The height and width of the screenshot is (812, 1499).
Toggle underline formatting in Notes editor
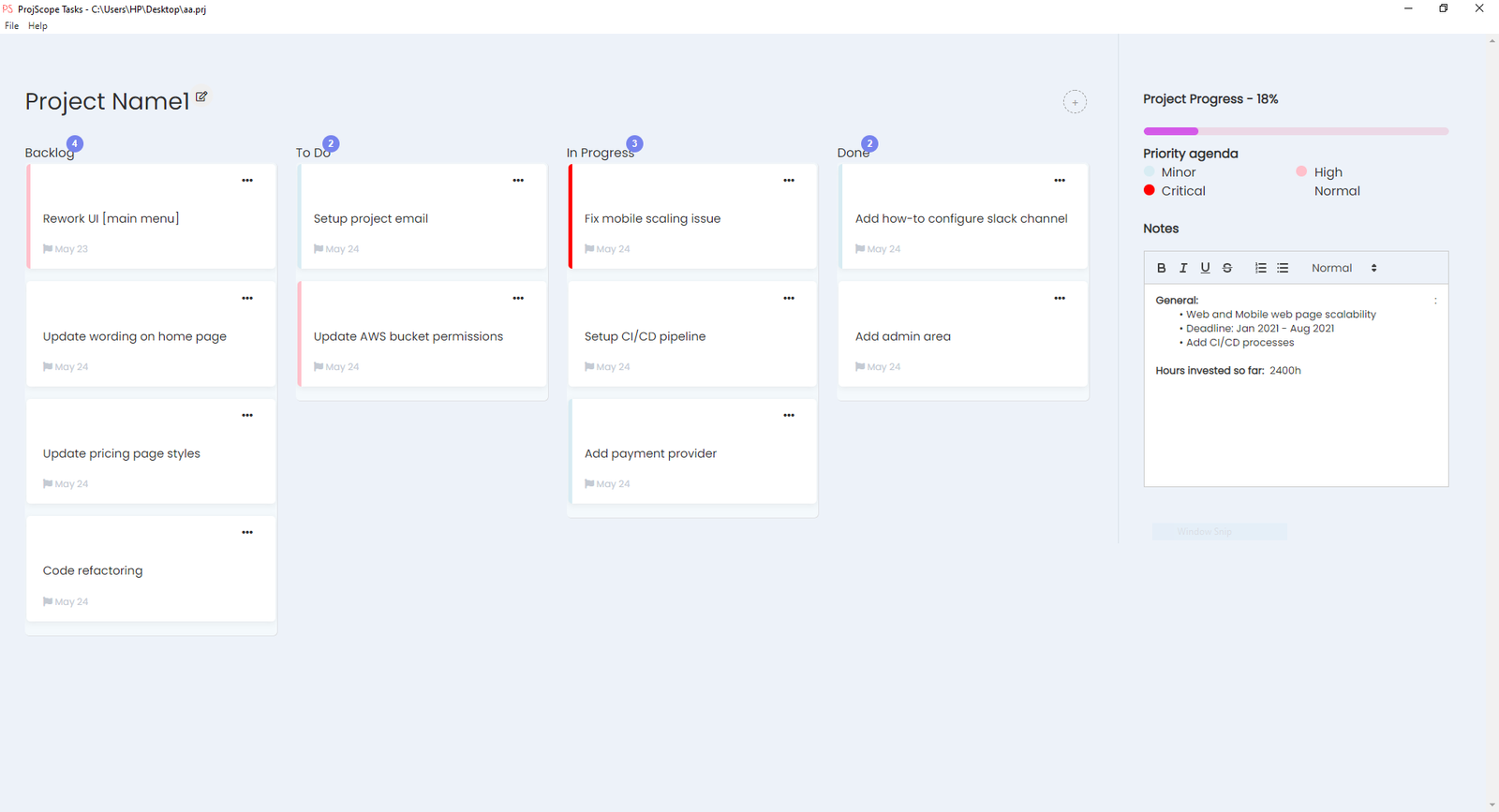[x=1205, y=268]
